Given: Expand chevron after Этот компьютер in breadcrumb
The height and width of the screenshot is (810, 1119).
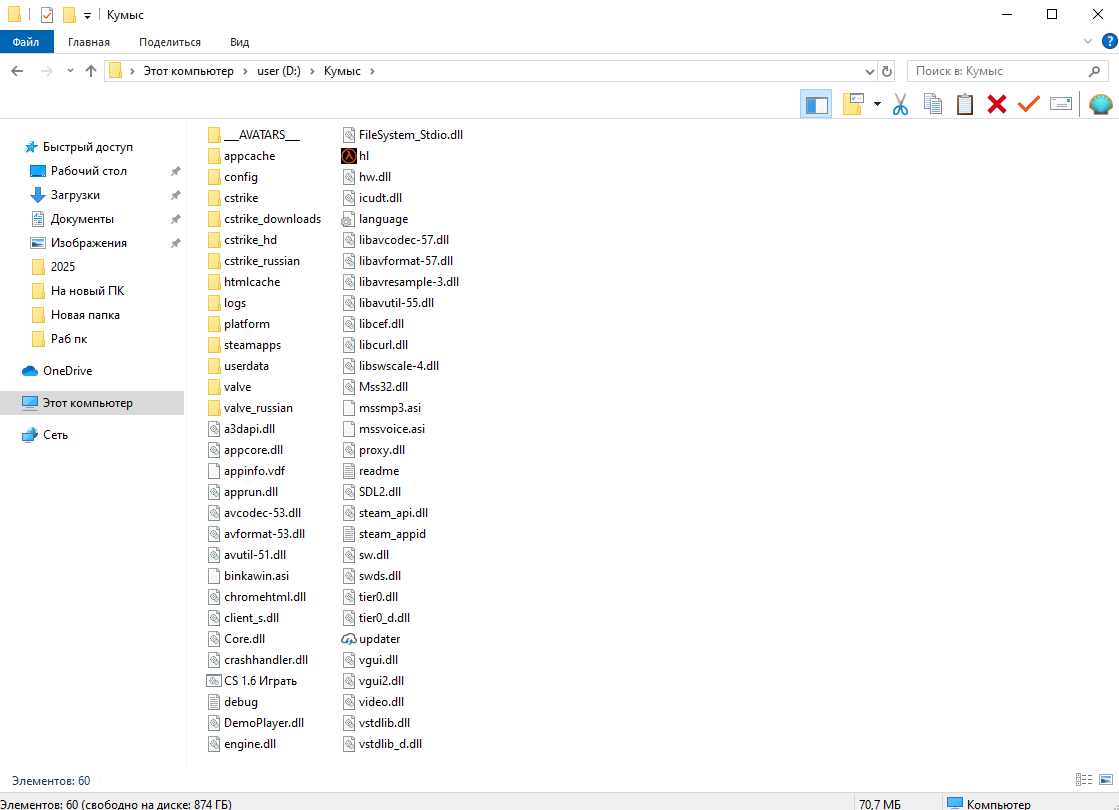Looking at the screenshot, I should click(245, 71).
